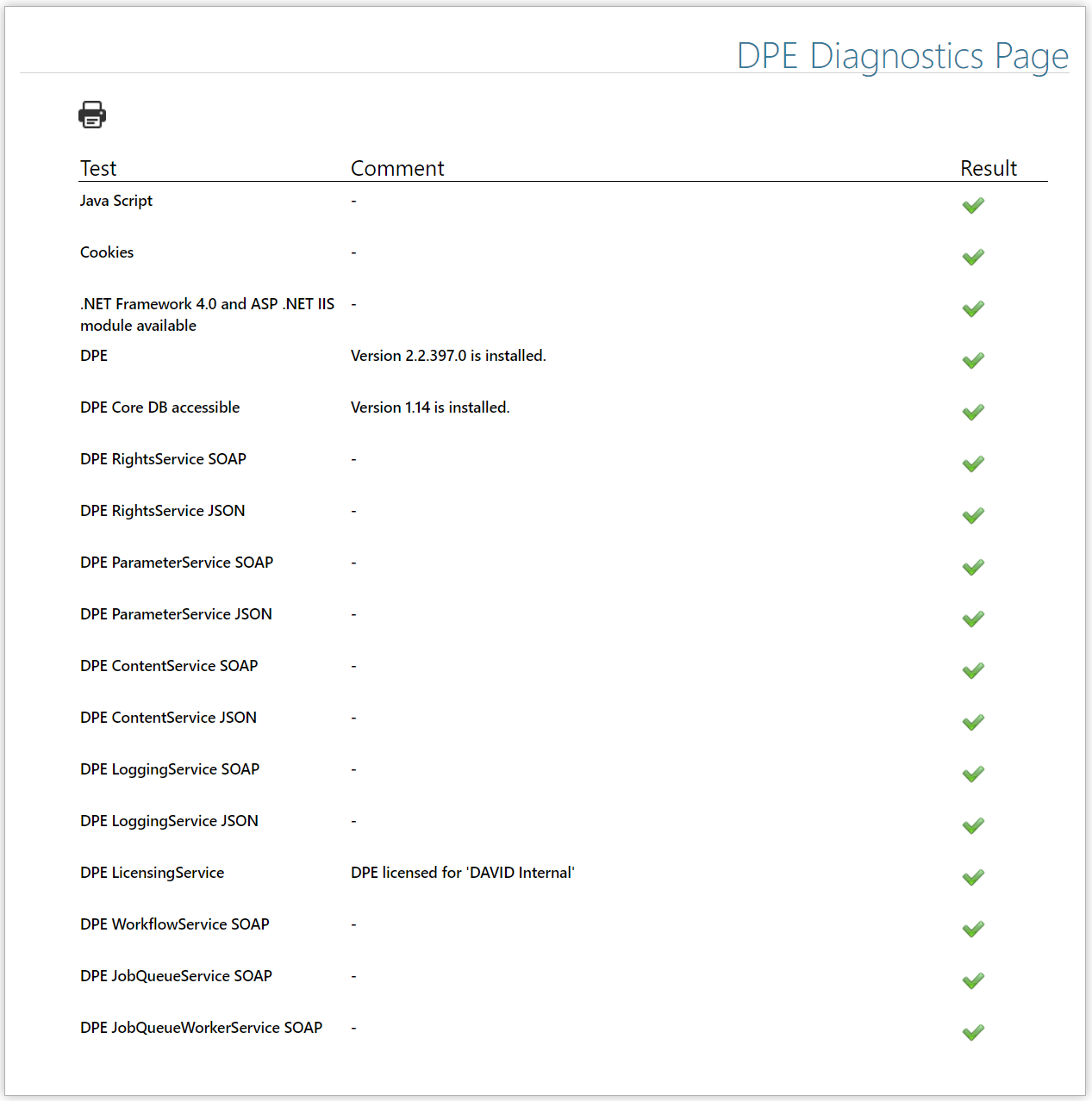The width and height of the screenshot is (1092, 1101).
Task: Click the DPE LicensingService result checkmark
Action: pyautogui.click(x=973, y=877)
